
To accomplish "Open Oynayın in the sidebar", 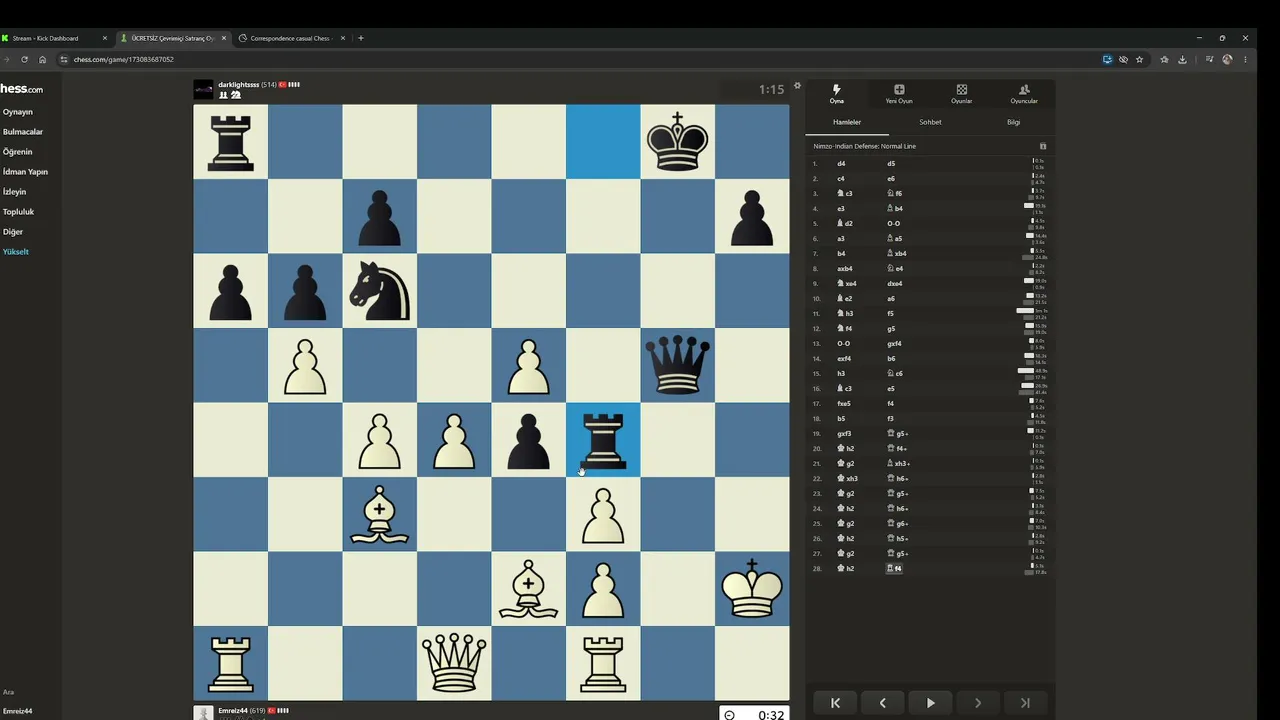I will [x=18, y=112].
